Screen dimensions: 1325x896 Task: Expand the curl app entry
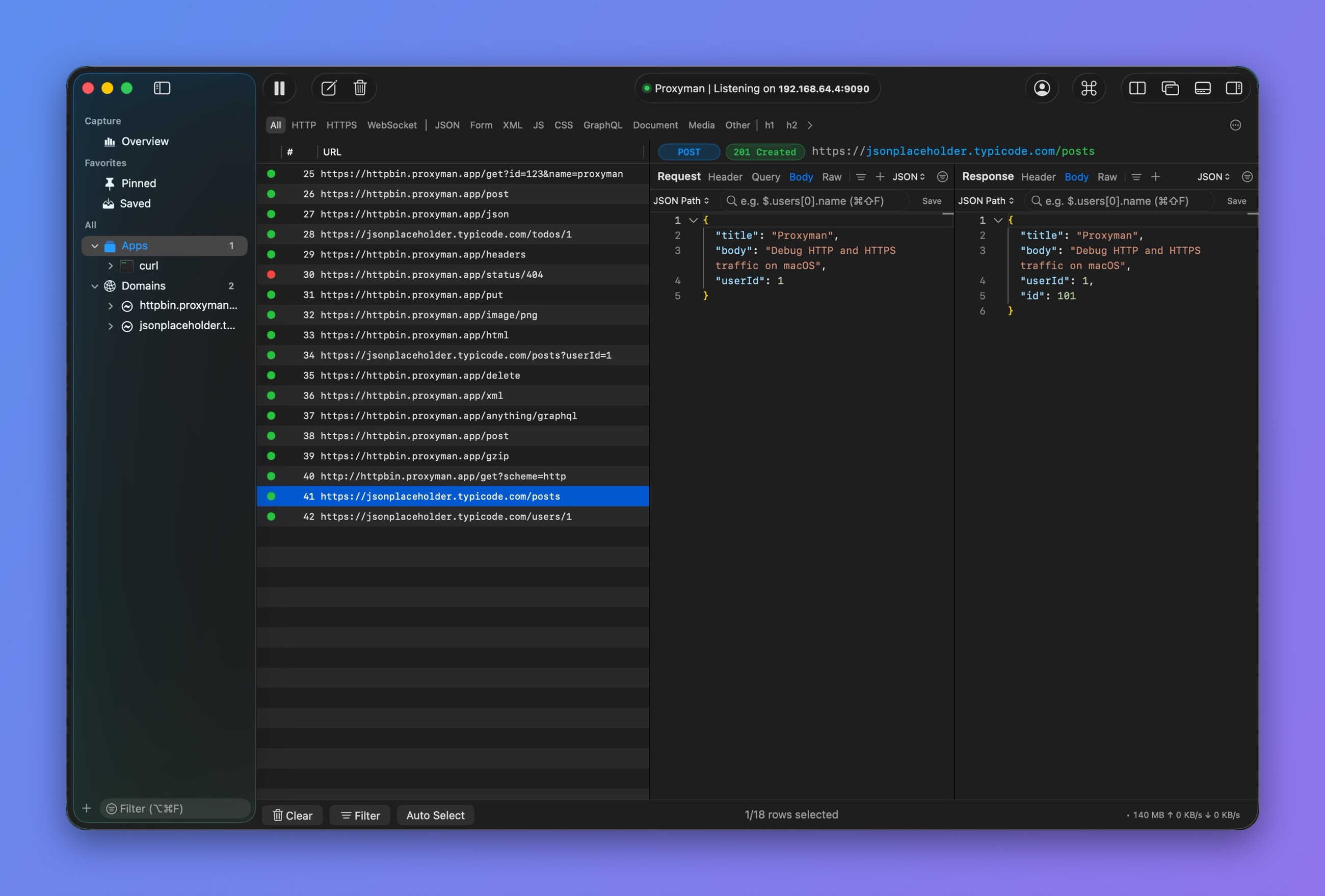click(110, 266)
